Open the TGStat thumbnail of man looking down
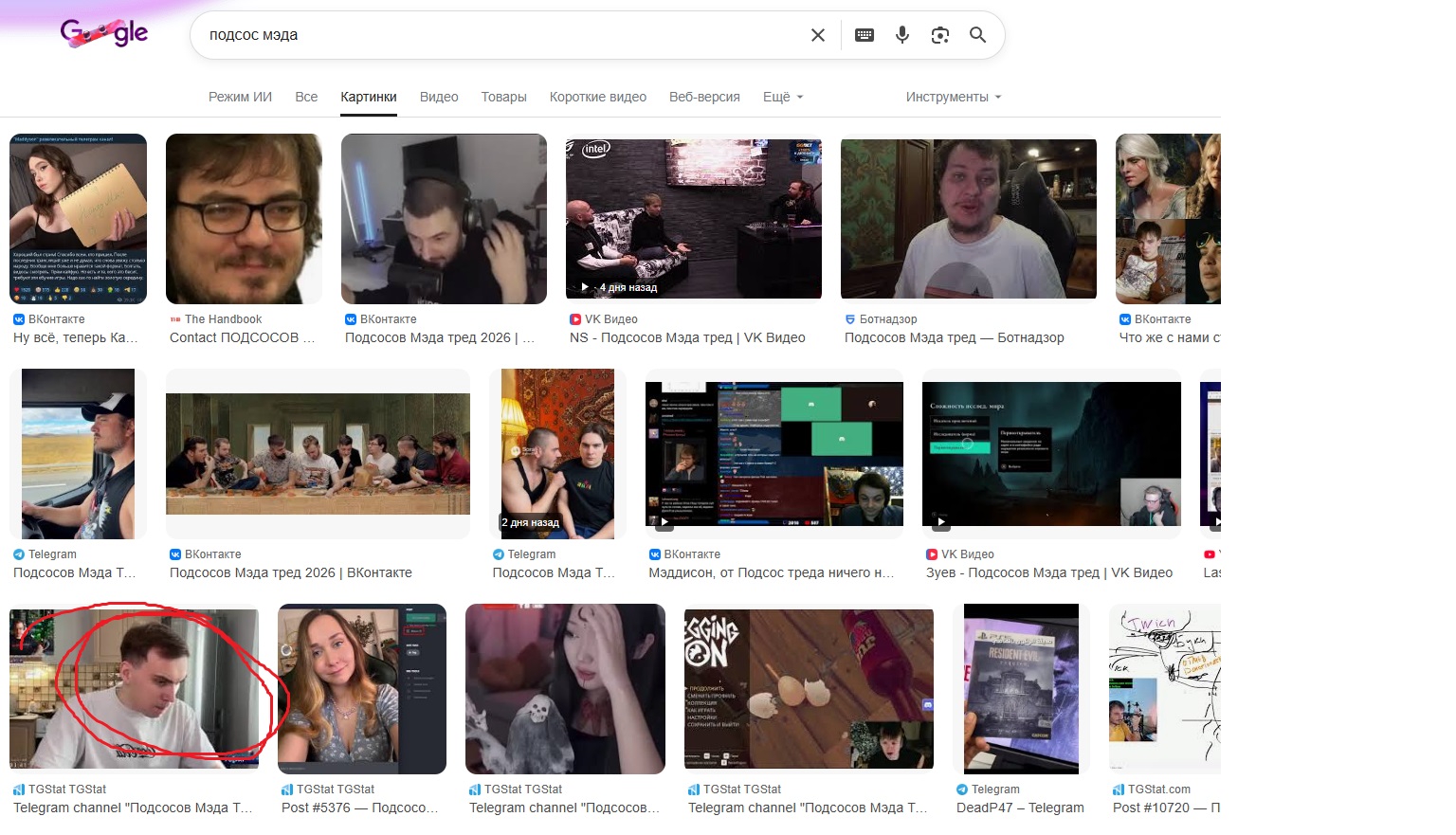The image size is (1456, 835). [134, 689]
